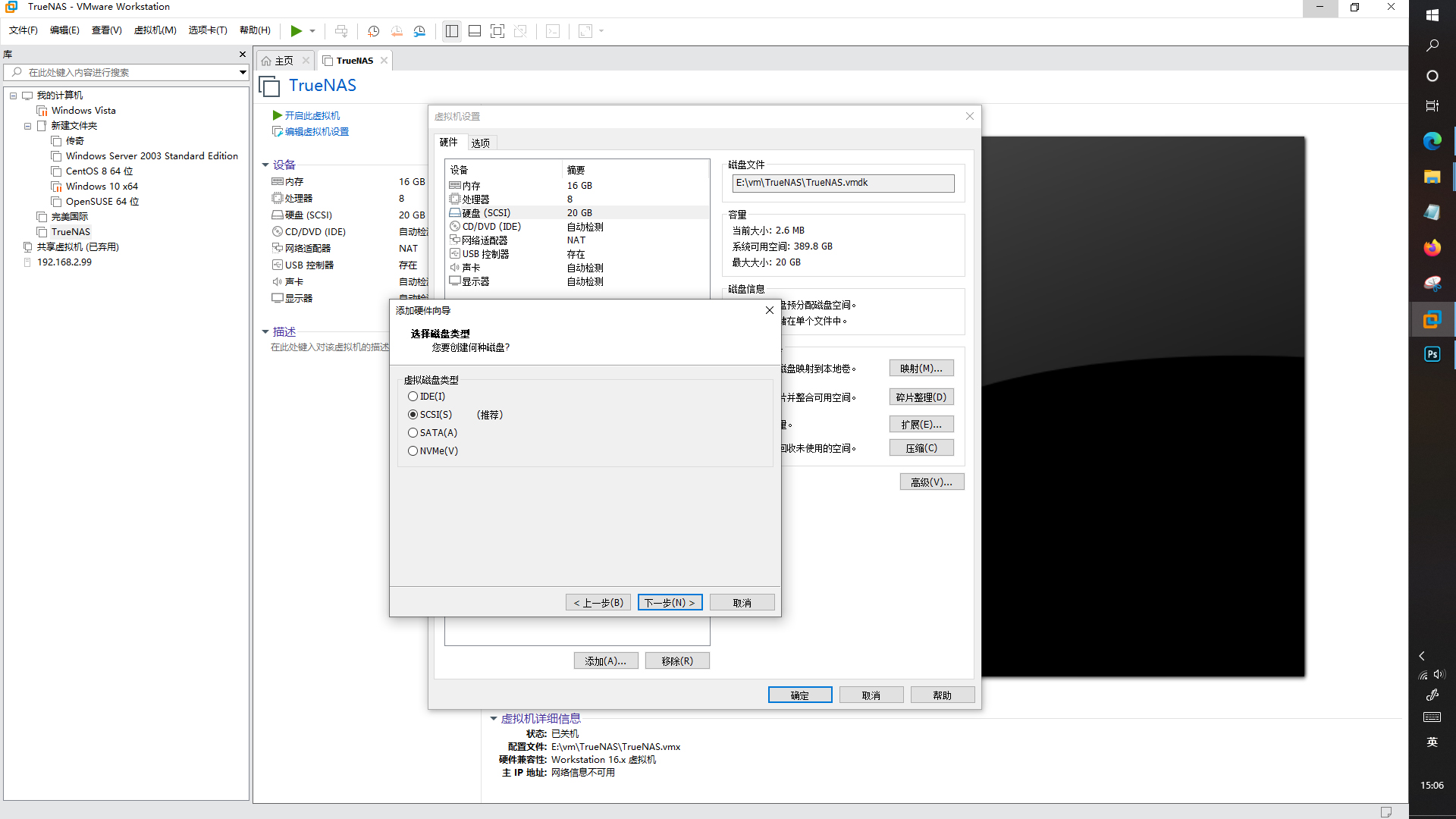This screenshot has height=819, width=1456.
Task: Collapse the 我的计算机 tree node
Action: point(13,96)
